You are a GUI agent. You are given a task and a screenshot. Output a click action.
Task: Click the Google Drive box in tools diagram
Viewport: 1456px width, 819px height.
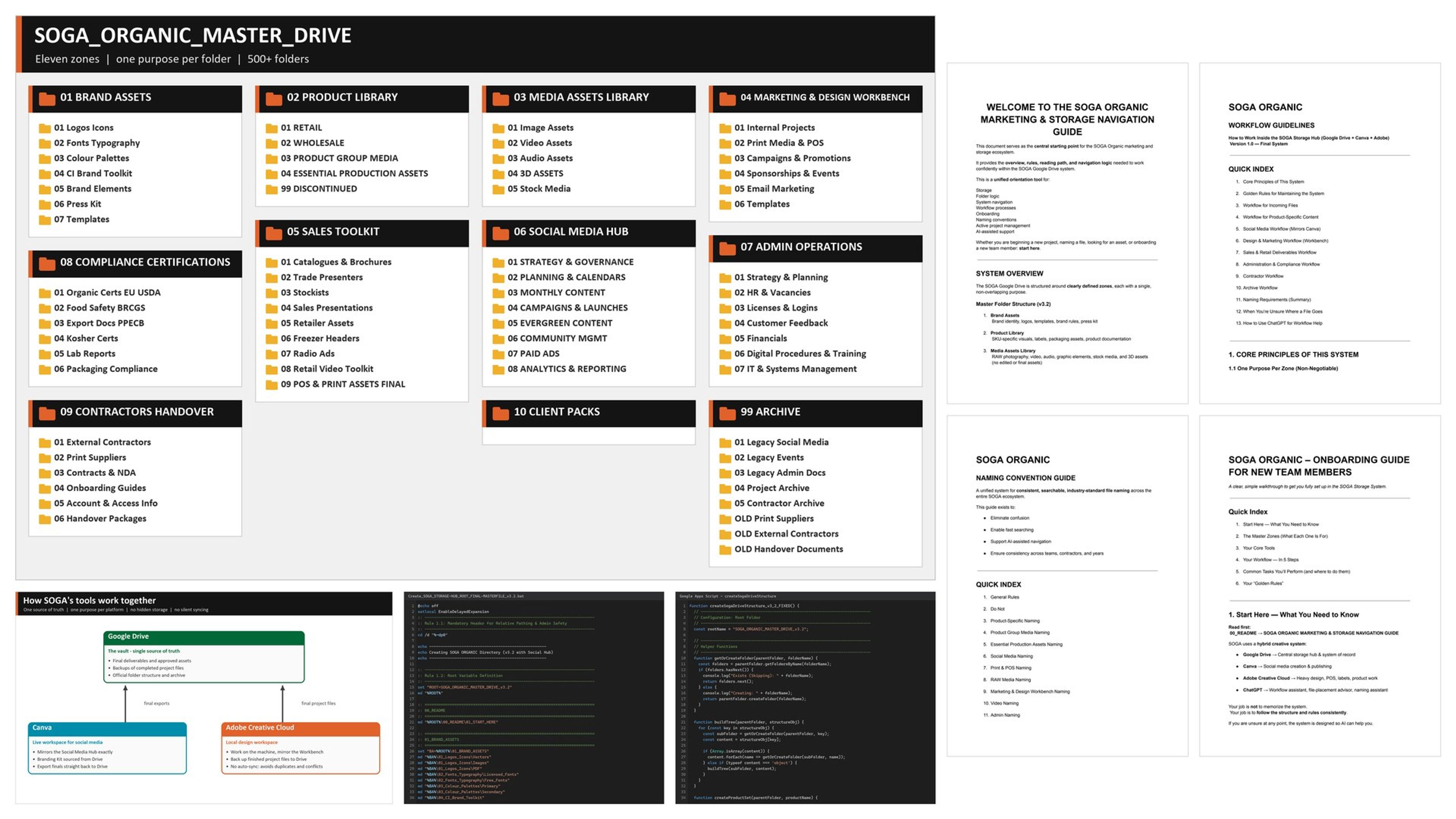(x=204, y=657)
